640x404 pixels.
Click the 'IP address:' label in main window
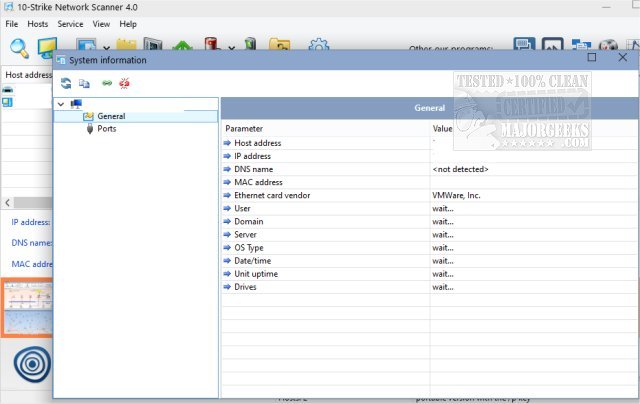point(31,222)
